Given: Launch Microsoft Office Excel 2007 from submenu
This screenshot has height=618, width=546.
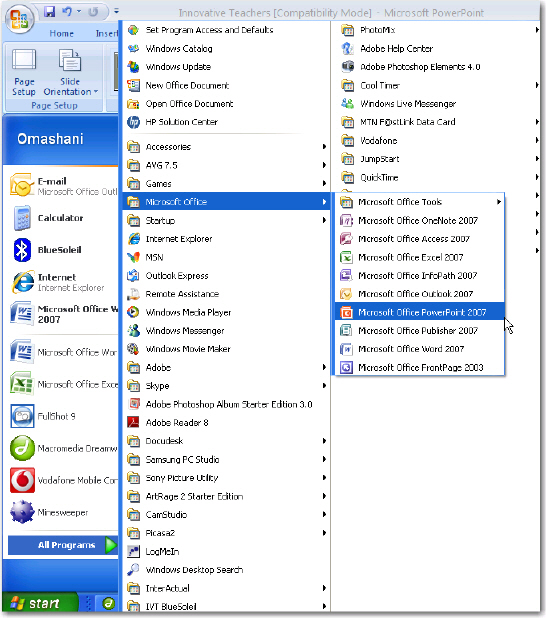Looking at the screenshot, I should (419, 257).
